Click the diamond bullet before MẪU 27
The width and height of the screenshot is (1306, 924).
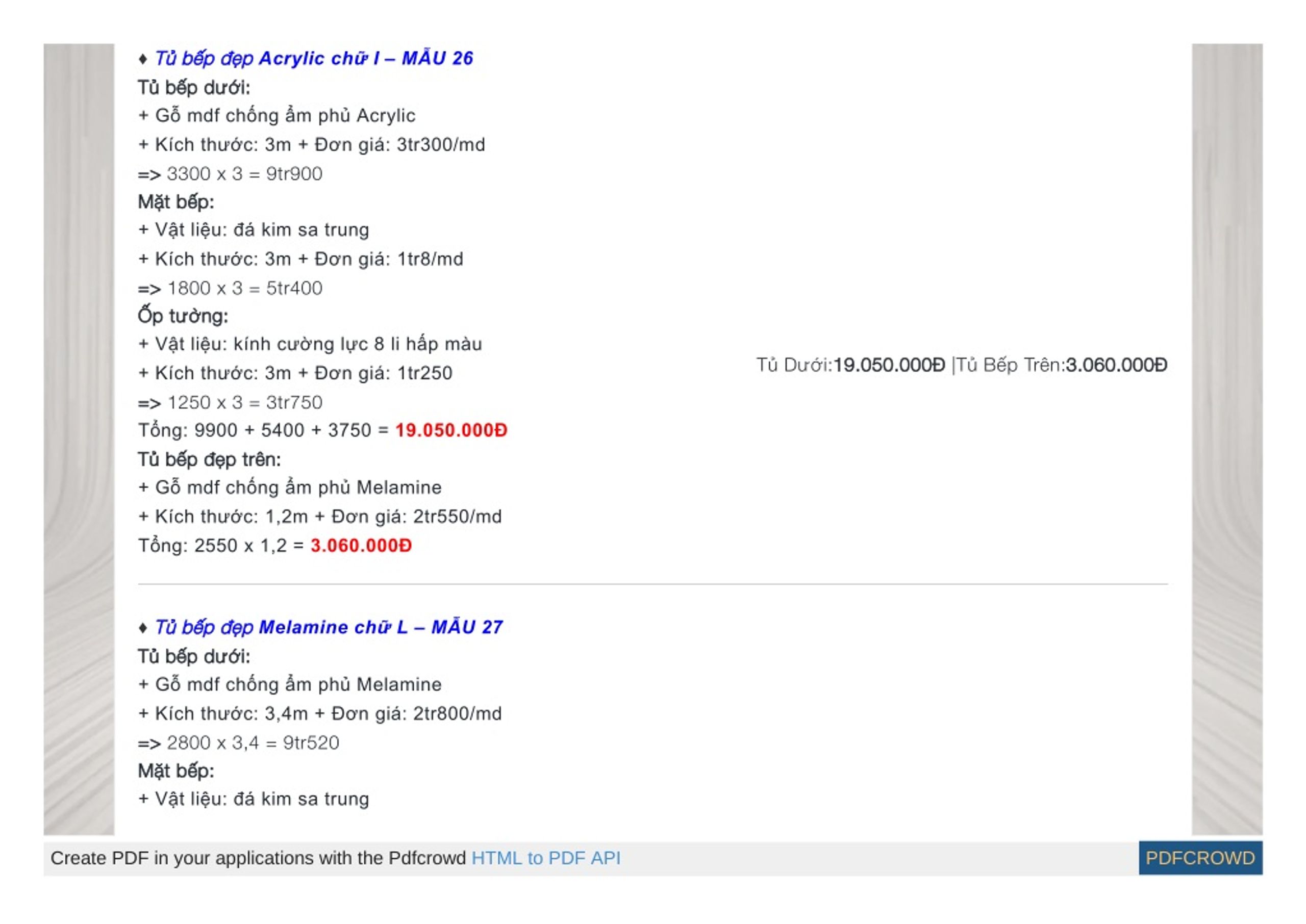coord(143,628)
